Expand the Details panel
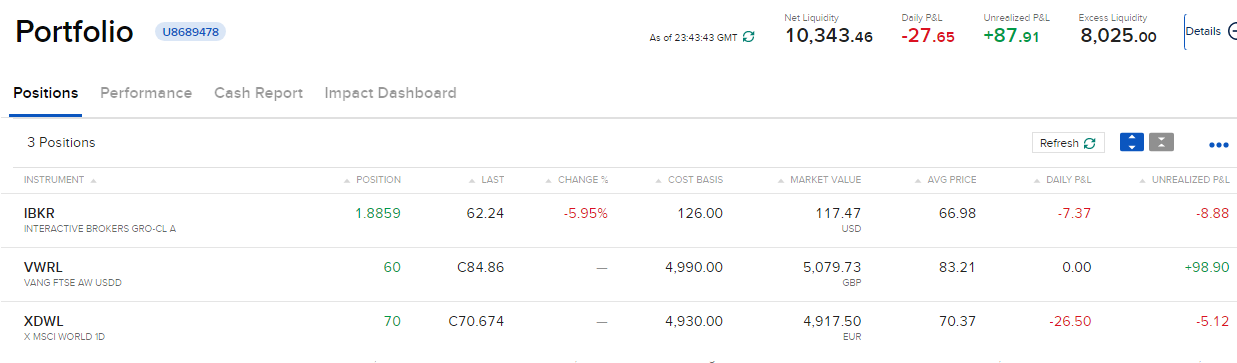 pos(1210,31)
